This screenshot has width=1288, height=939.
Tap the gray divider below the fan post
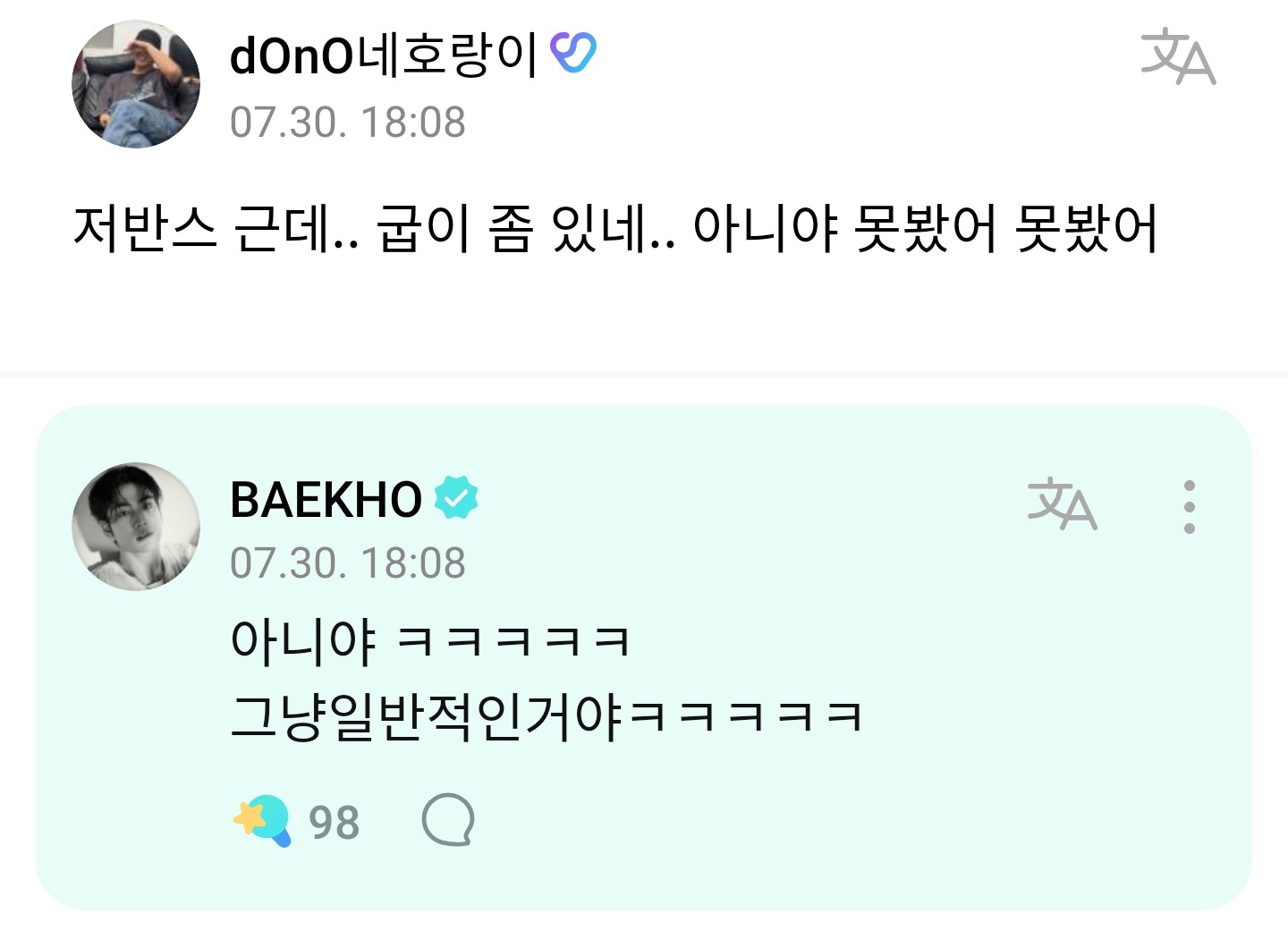pos(644,375)
